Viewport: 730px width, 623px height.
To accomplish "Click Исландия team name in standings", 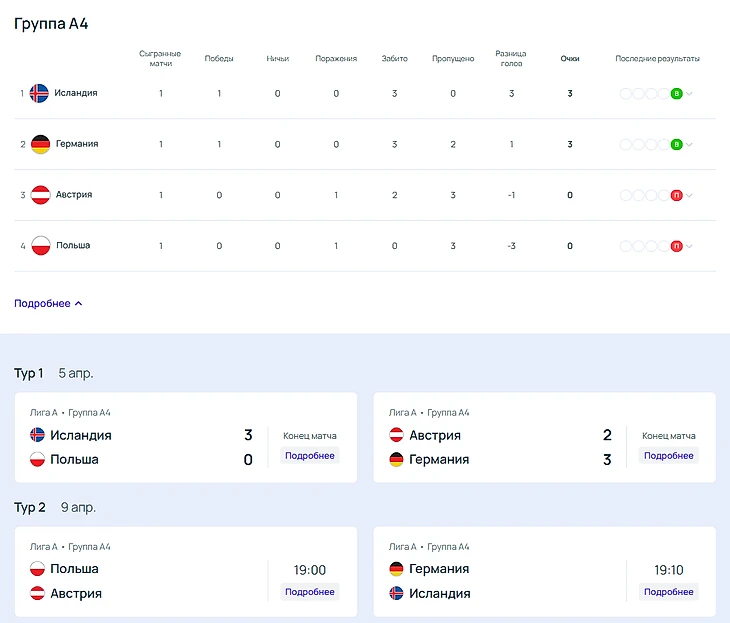I will click(x=76, y=93).
